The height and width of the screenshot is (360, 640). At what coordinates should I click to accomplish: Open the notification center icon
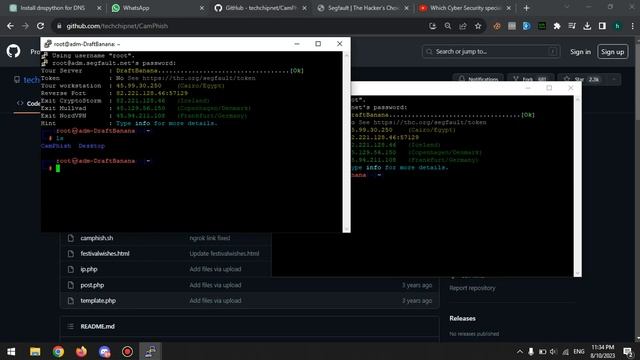(628, 351)
